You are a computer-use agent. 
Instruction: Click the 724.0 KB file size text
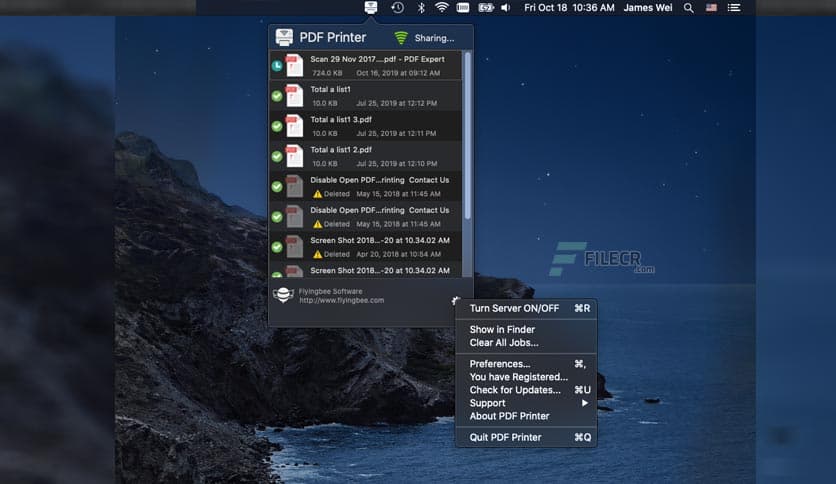[327, 73]
